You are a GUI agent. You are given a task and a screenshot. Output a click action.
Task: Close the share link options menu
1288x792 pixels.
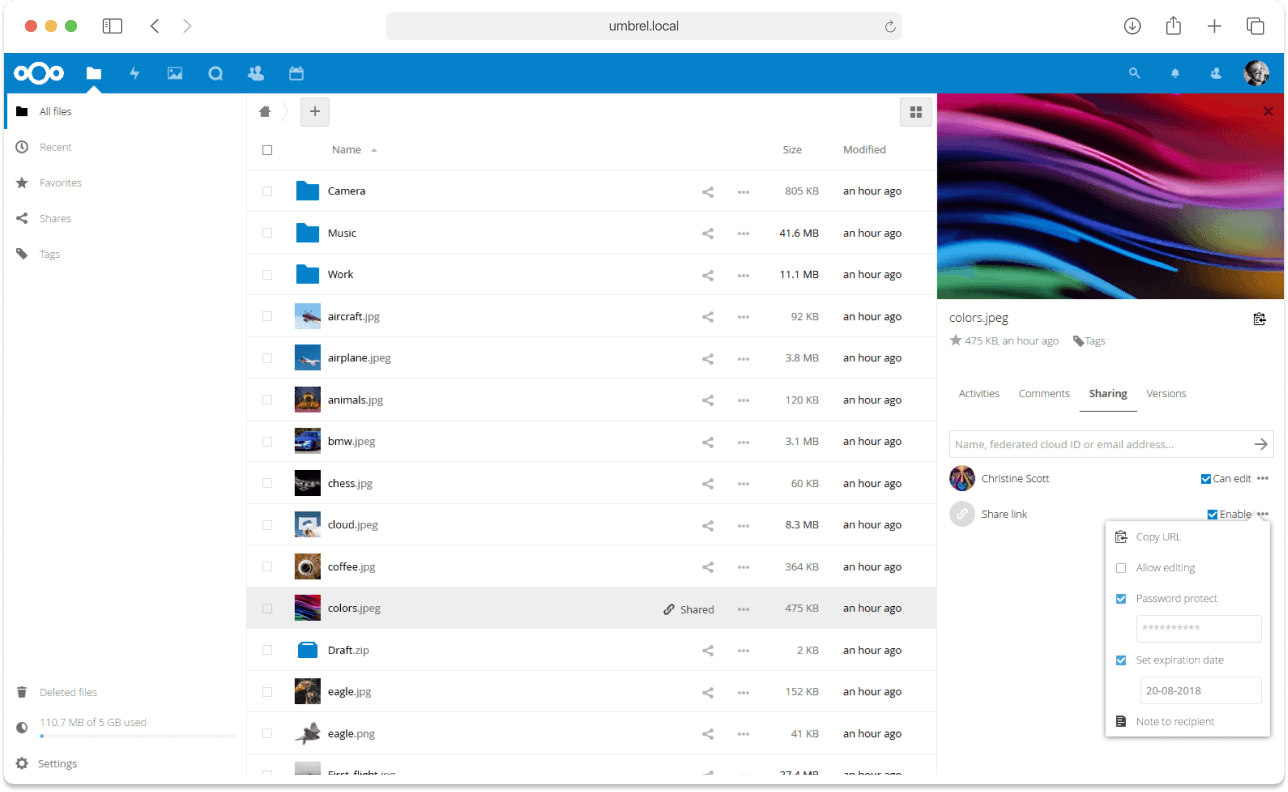(1263, 514)
